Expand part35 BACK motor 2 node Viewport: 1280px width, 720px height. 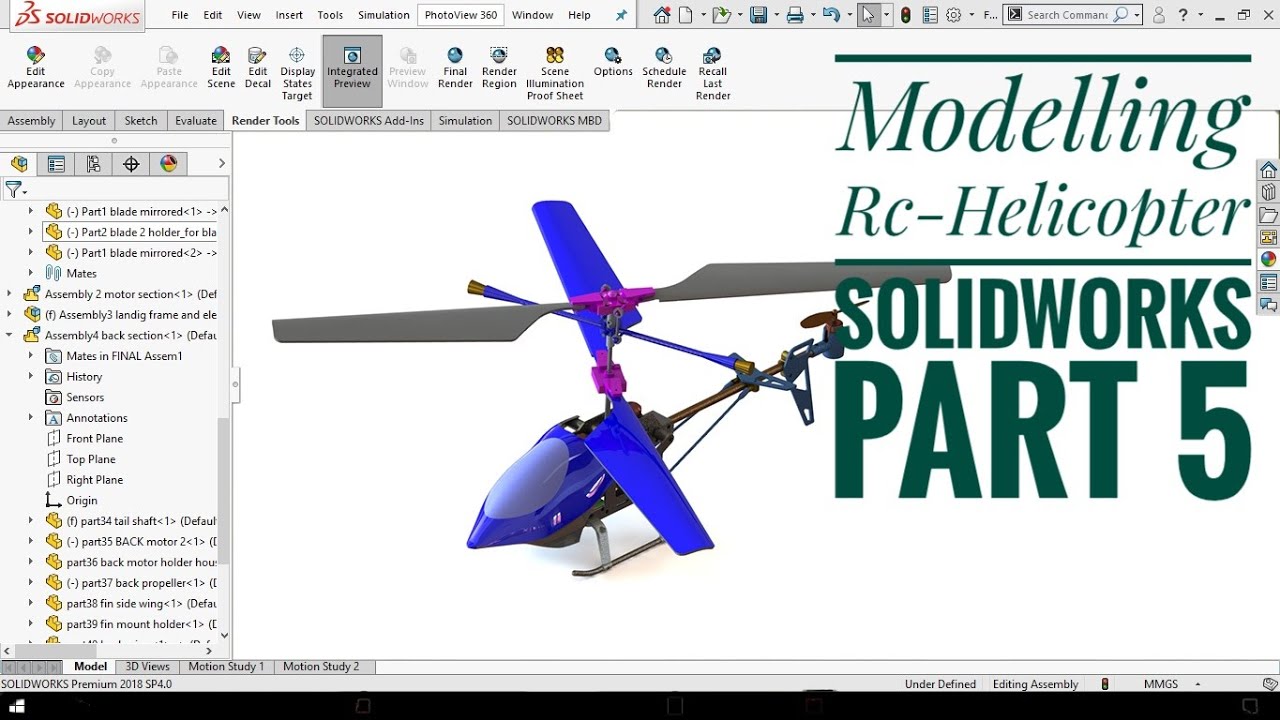[31, 541]
